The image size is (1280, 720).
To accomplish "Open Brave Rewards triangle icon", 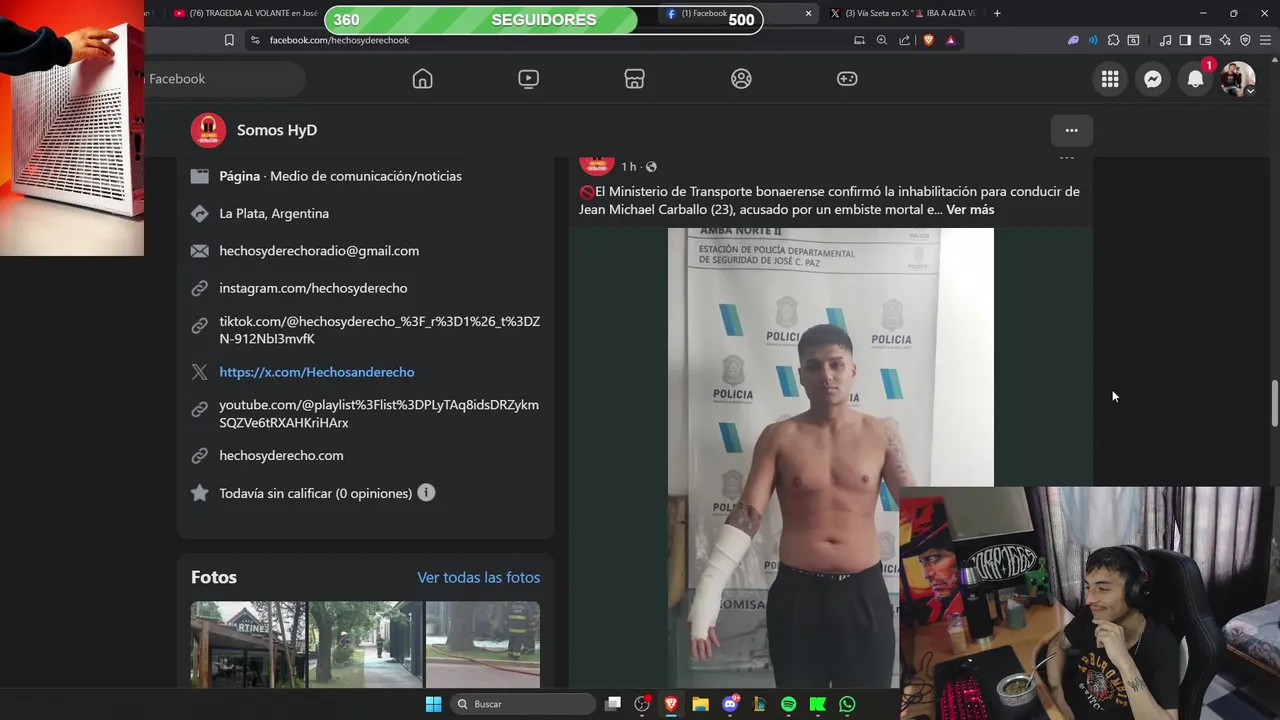I will click(x=951, y=40).
